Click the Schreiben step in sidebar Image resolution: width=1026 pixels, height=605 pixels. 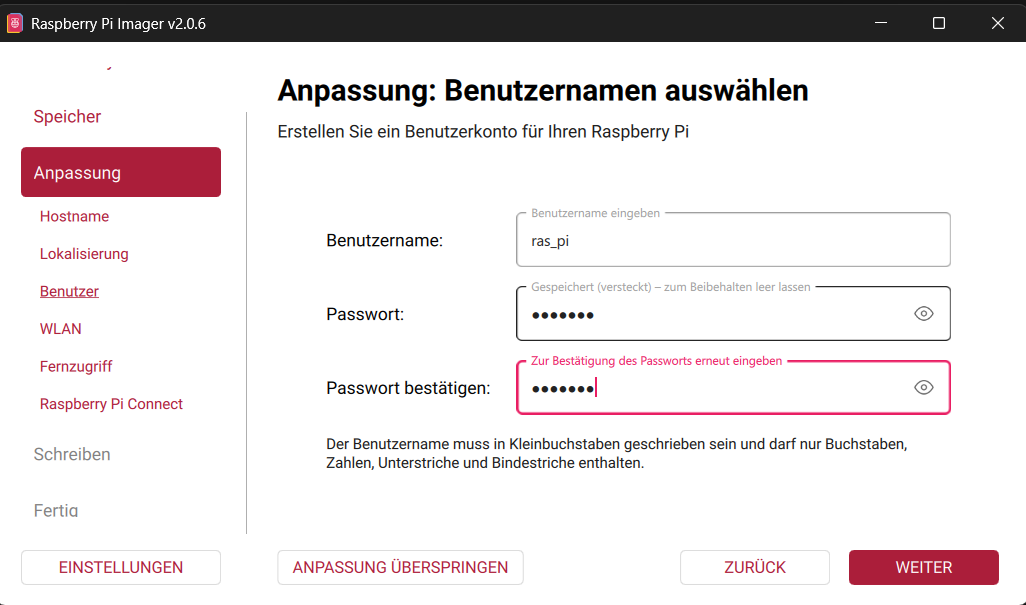[72, 454]
